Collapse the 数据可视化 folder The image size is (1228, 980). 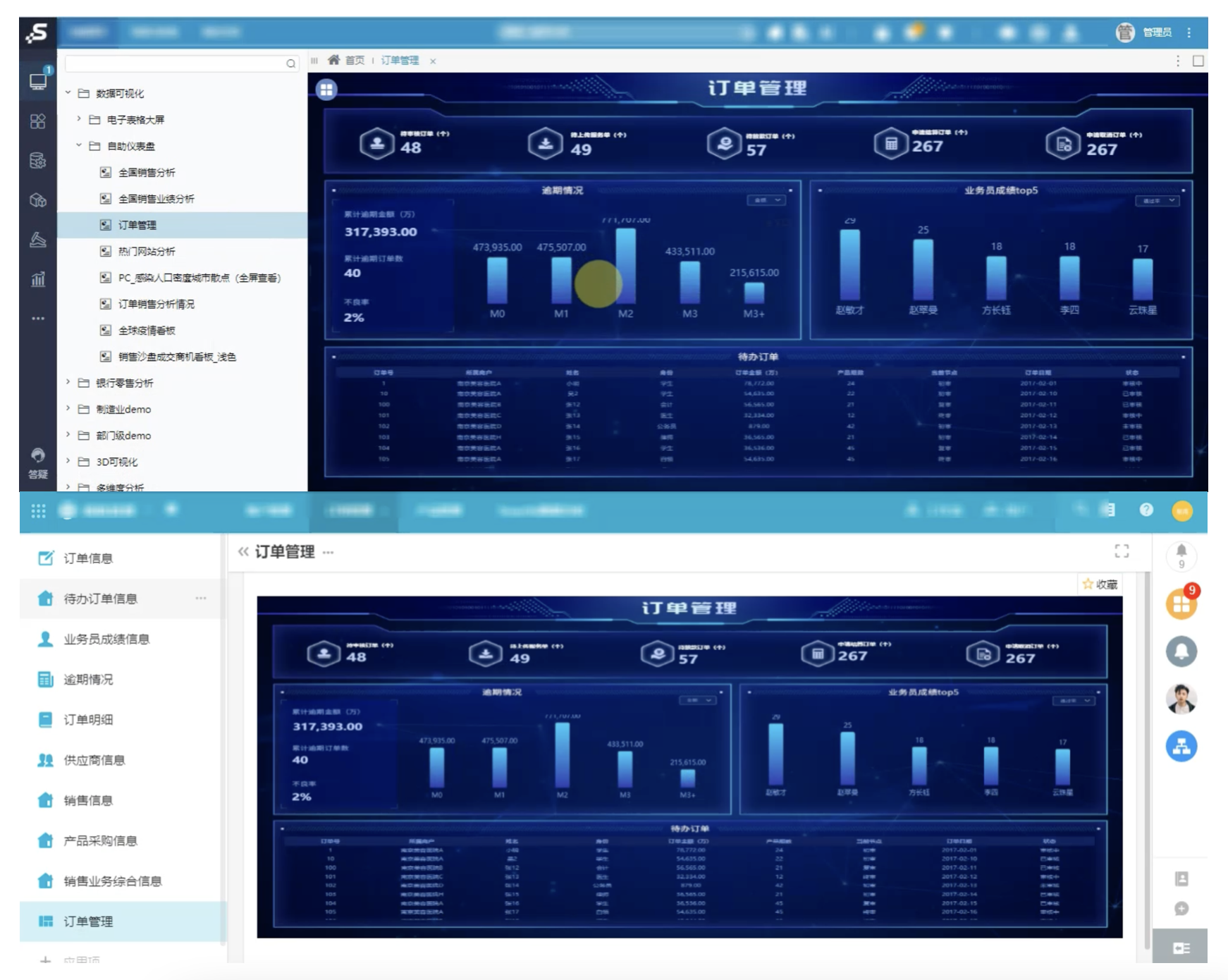(x=68, y=93)
